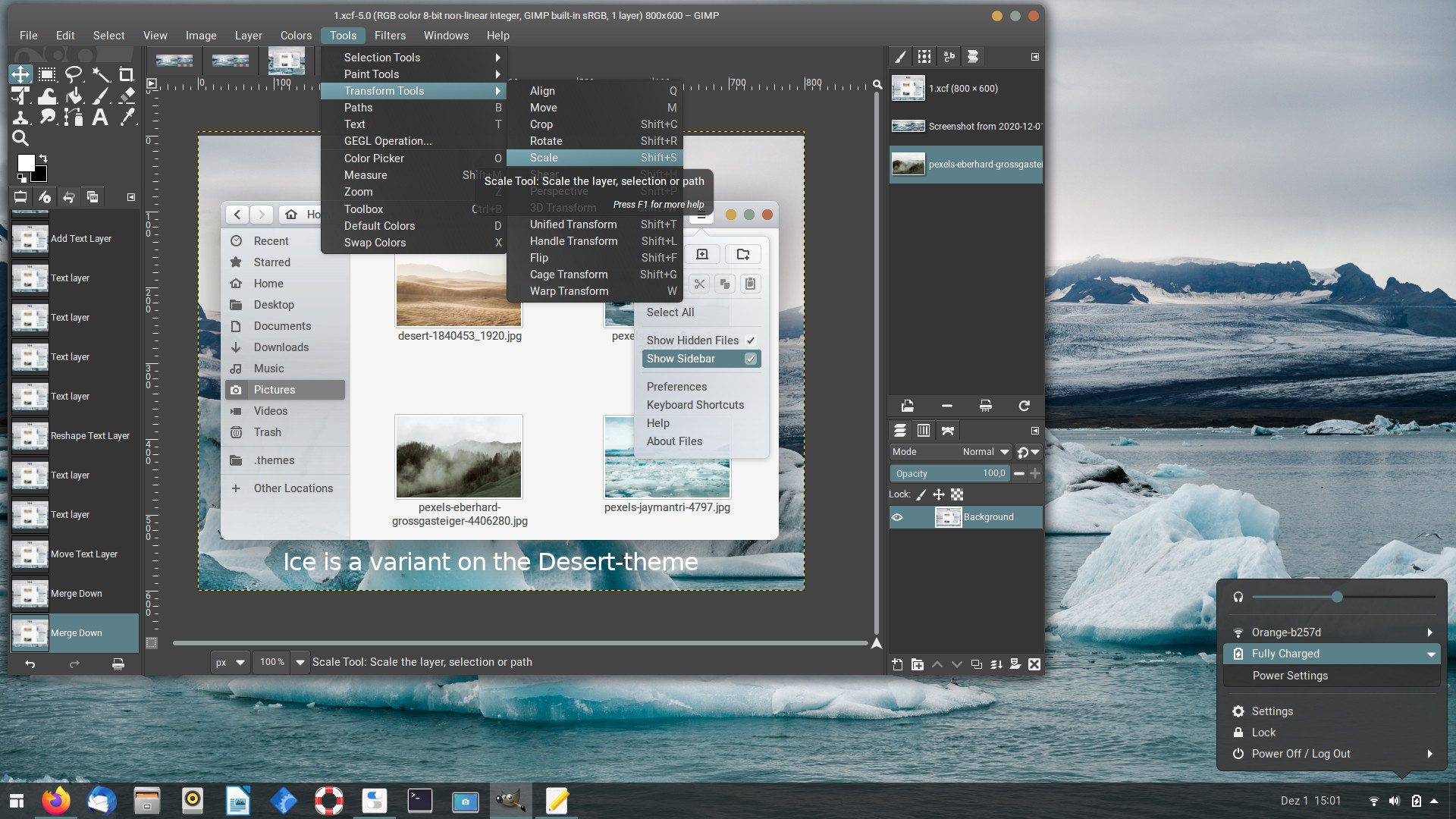Open Paint Tools submenu
The height and width of the screenshot is (819, 1456).
coord(414,74)
